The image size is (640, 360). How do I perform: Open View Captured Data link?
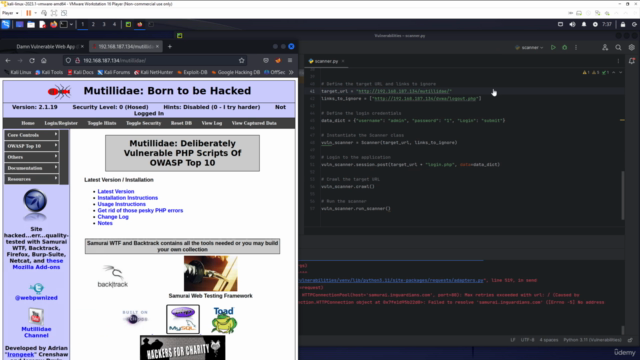pos(254,123)
